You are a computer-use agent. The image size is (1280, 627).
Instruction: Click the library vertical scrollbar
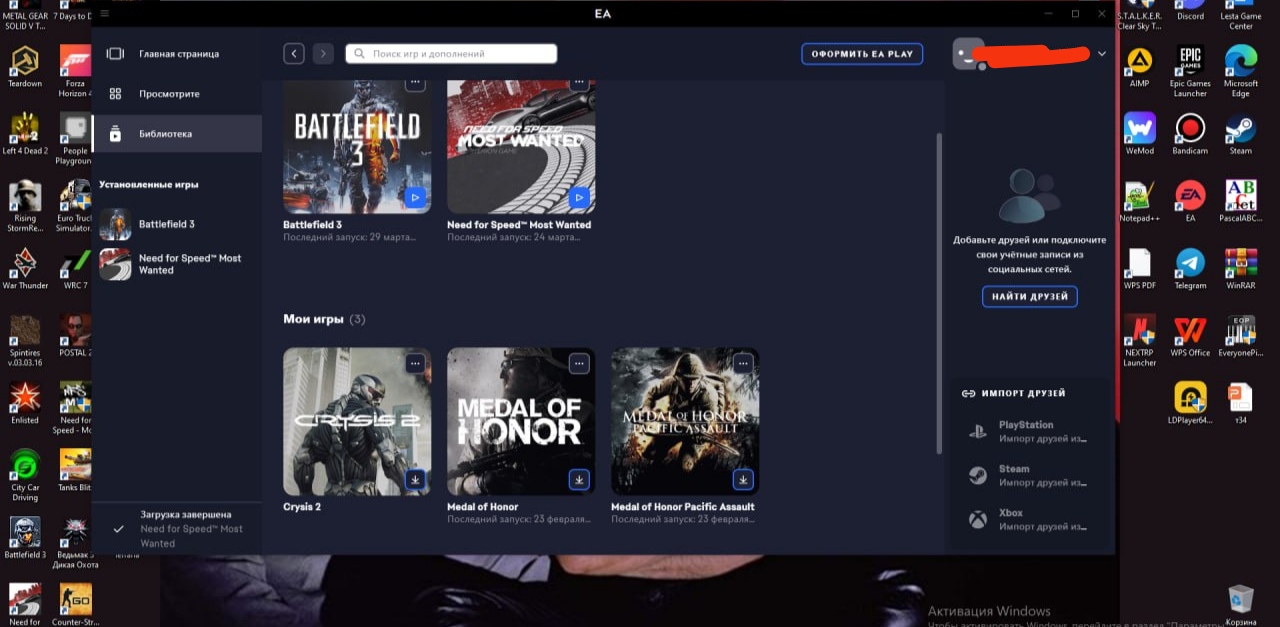tap(938, 292)
